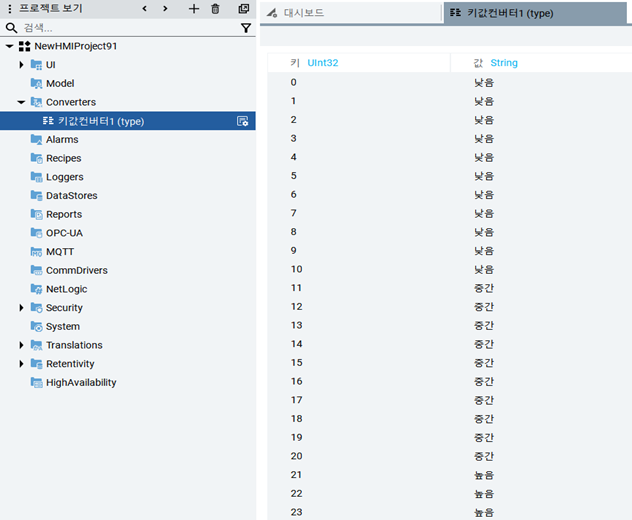This screenshot has height=520, width=632.
Task: Click the duplicate window icon in the project header
Action: (243, 8)
